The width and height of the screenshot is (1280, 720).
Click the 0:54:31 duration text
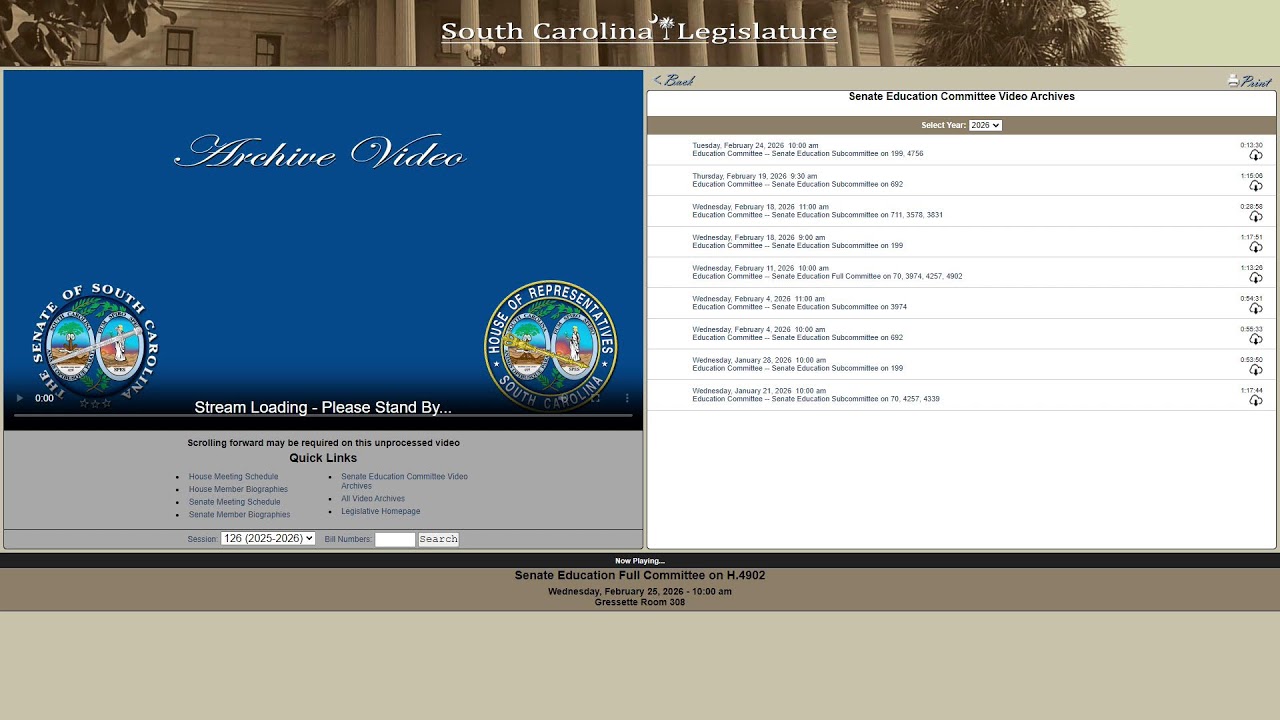[1251, 299]
